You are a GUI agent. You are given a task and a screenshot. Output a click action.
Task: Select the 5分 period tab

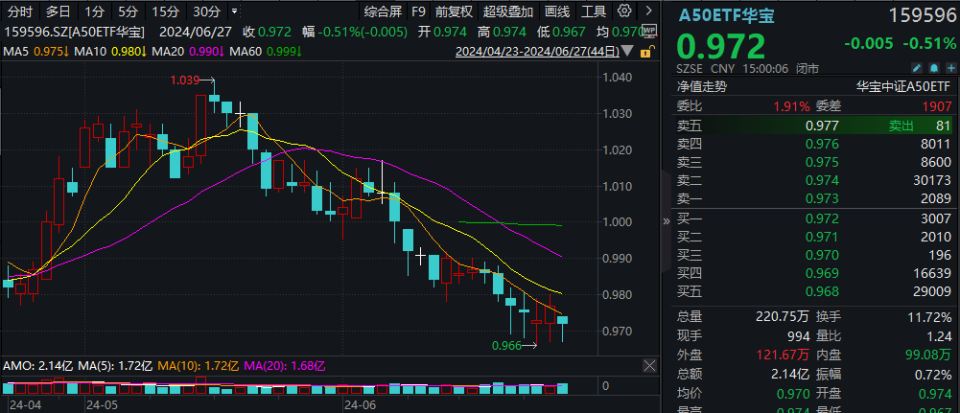(x=129, y=11)
